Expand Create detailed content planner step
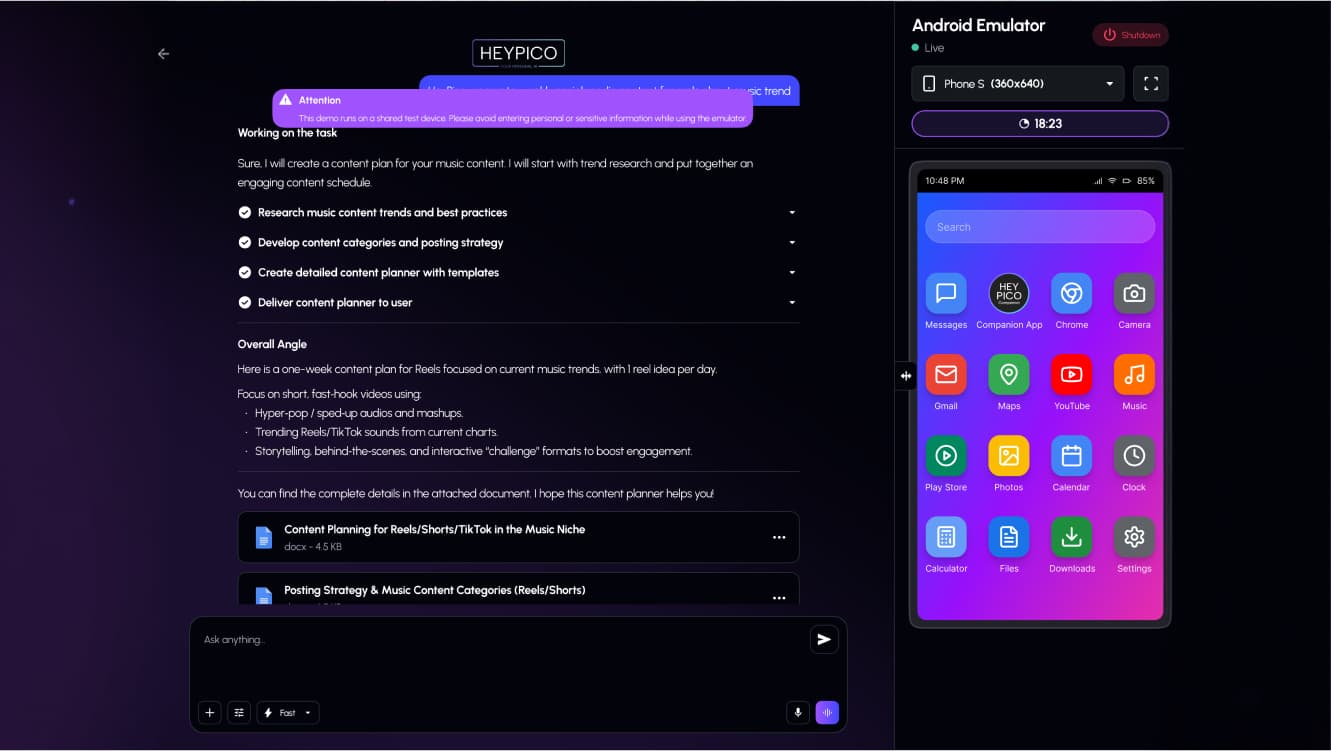 [792, 273]
